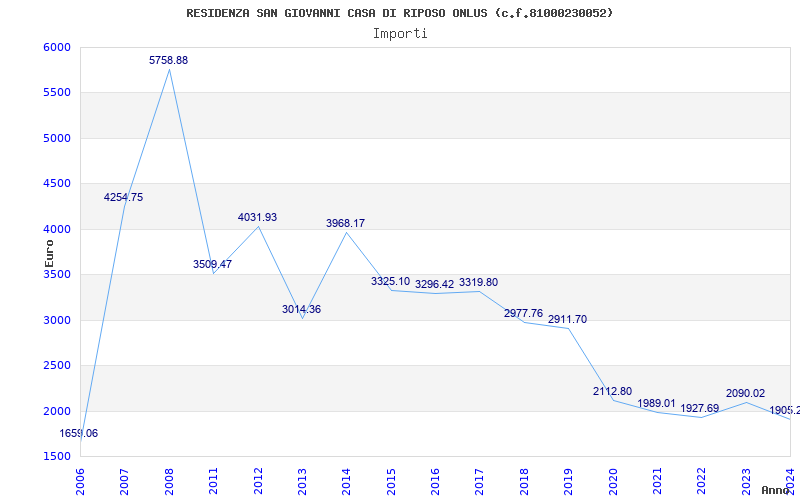Click the 3968.17 data label
Viewport: 800px width, 500px height.
click(345, 223)
